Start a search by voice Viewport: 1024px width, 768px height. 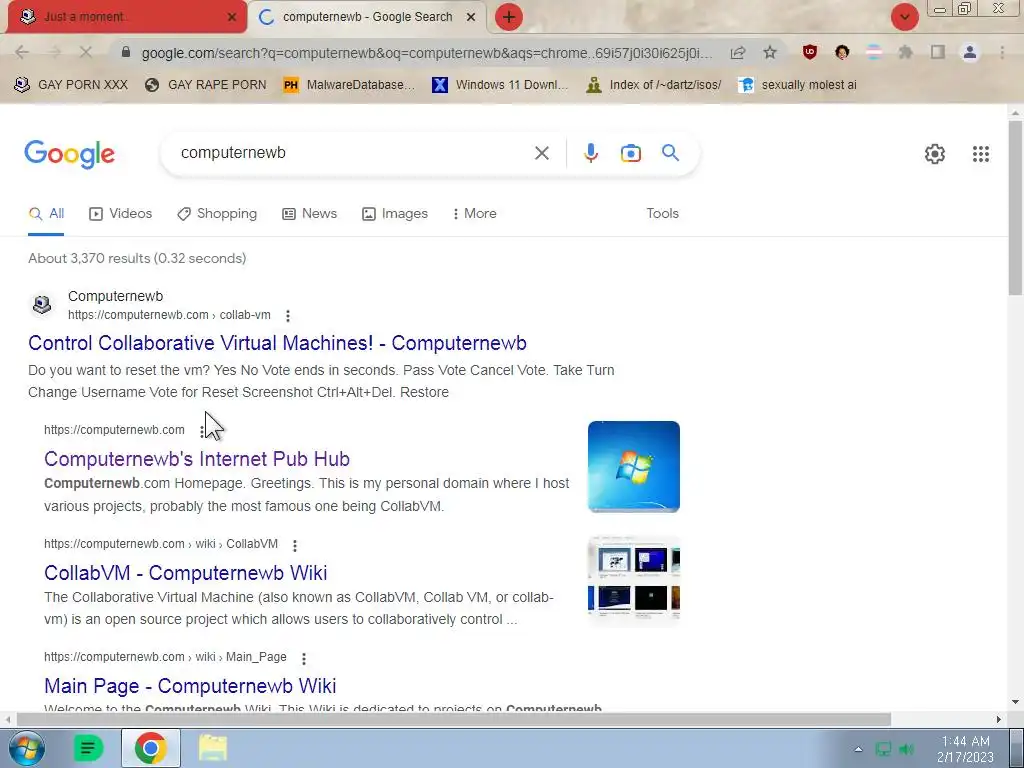[x=590, y=153]
